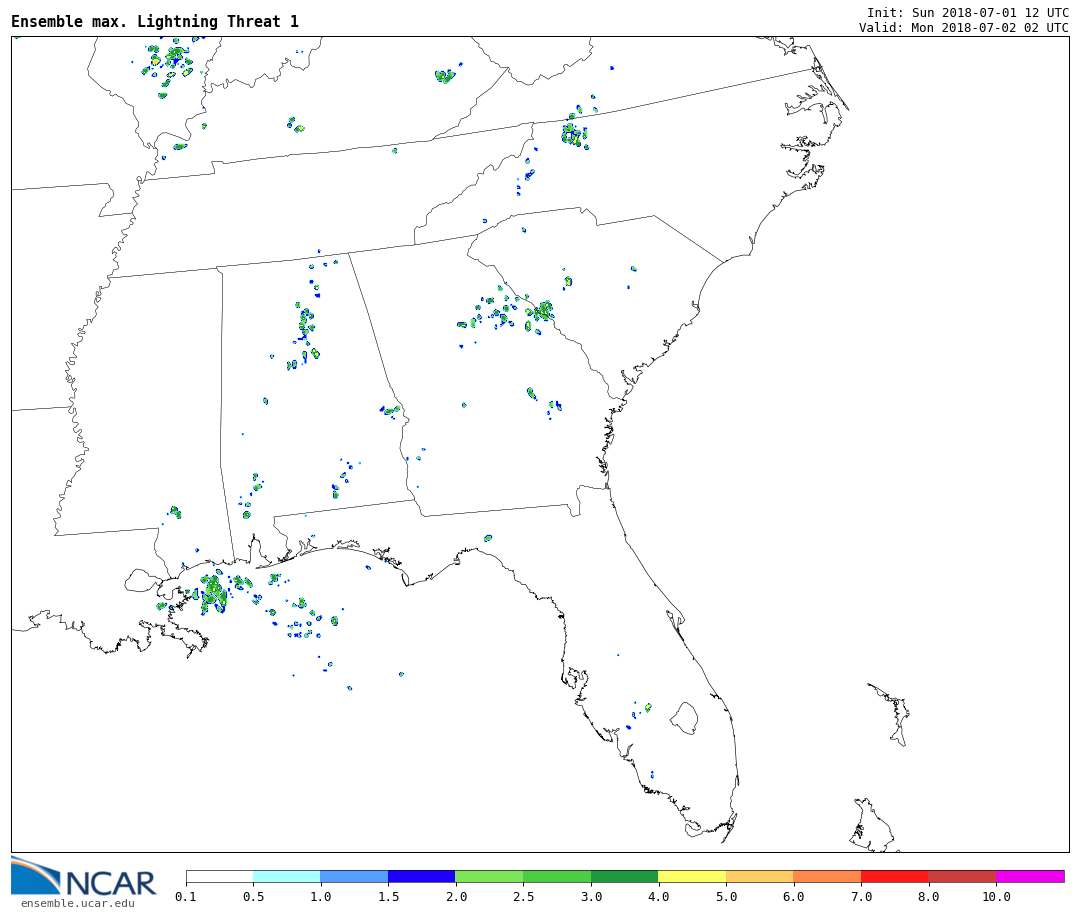
Task: Click the orange 6.0–7.0 colorbar segment
Action: coord(827,876)
